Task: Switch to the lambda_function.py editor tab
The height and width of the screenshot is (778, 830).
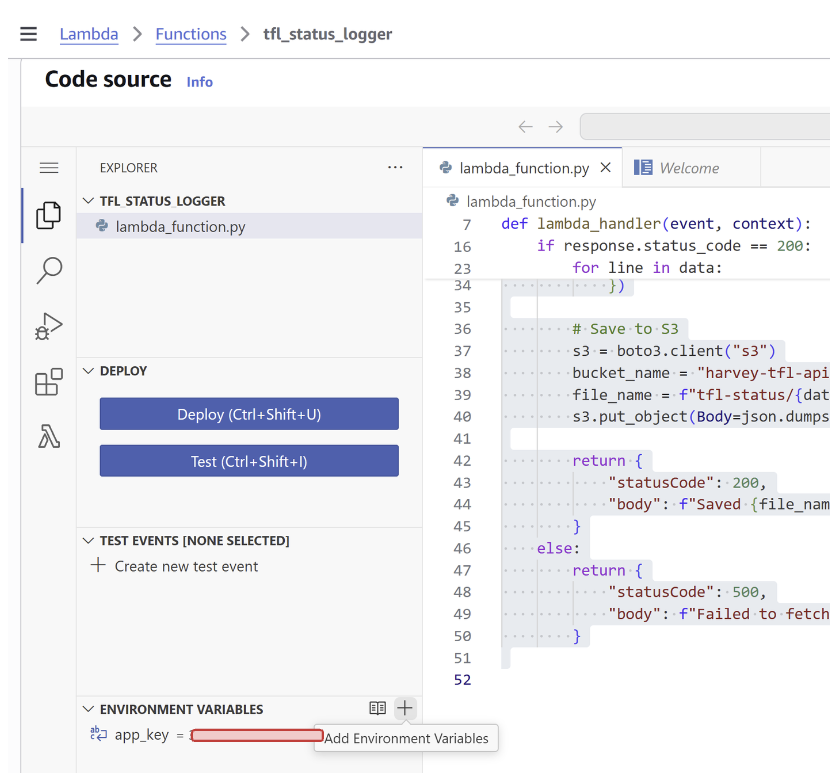Action: (524, 168)
